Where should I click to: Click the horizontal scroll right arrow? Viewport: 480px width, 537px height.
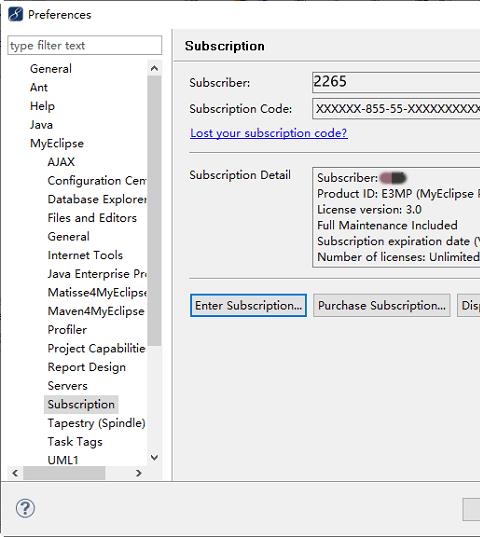(139, 473)
